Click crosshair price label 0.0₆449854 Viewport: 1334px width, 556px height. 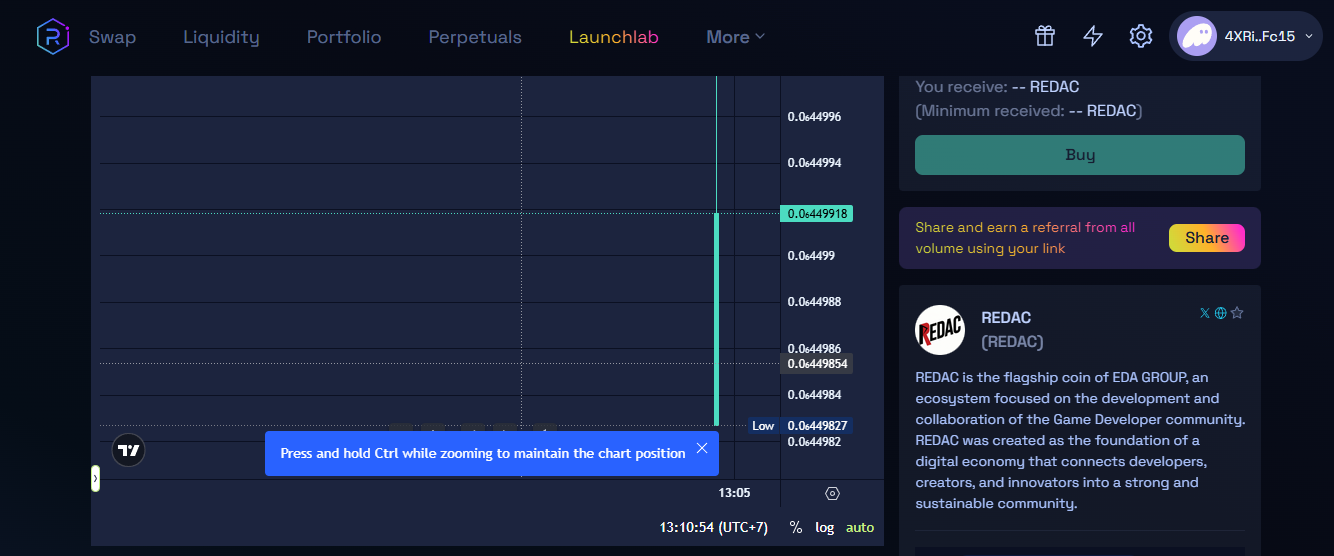coord(816,363)
